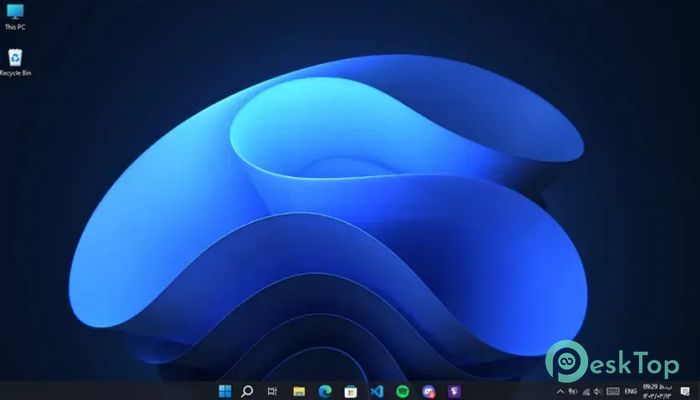
Task: Show hidden system tray icons
Action: coord(560,392)
